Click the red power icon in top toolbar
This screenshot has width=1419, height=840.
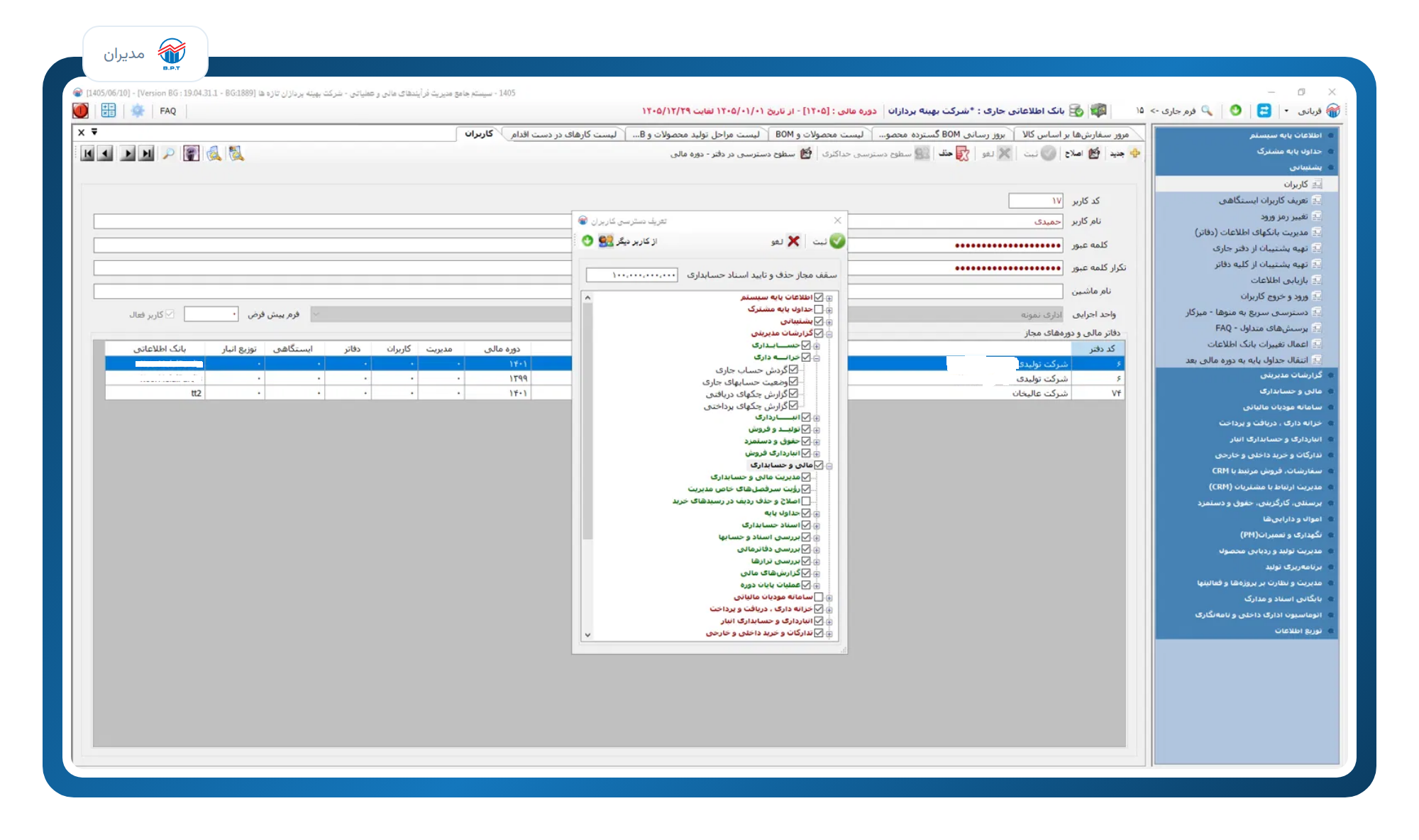click(x=81, y=111)
